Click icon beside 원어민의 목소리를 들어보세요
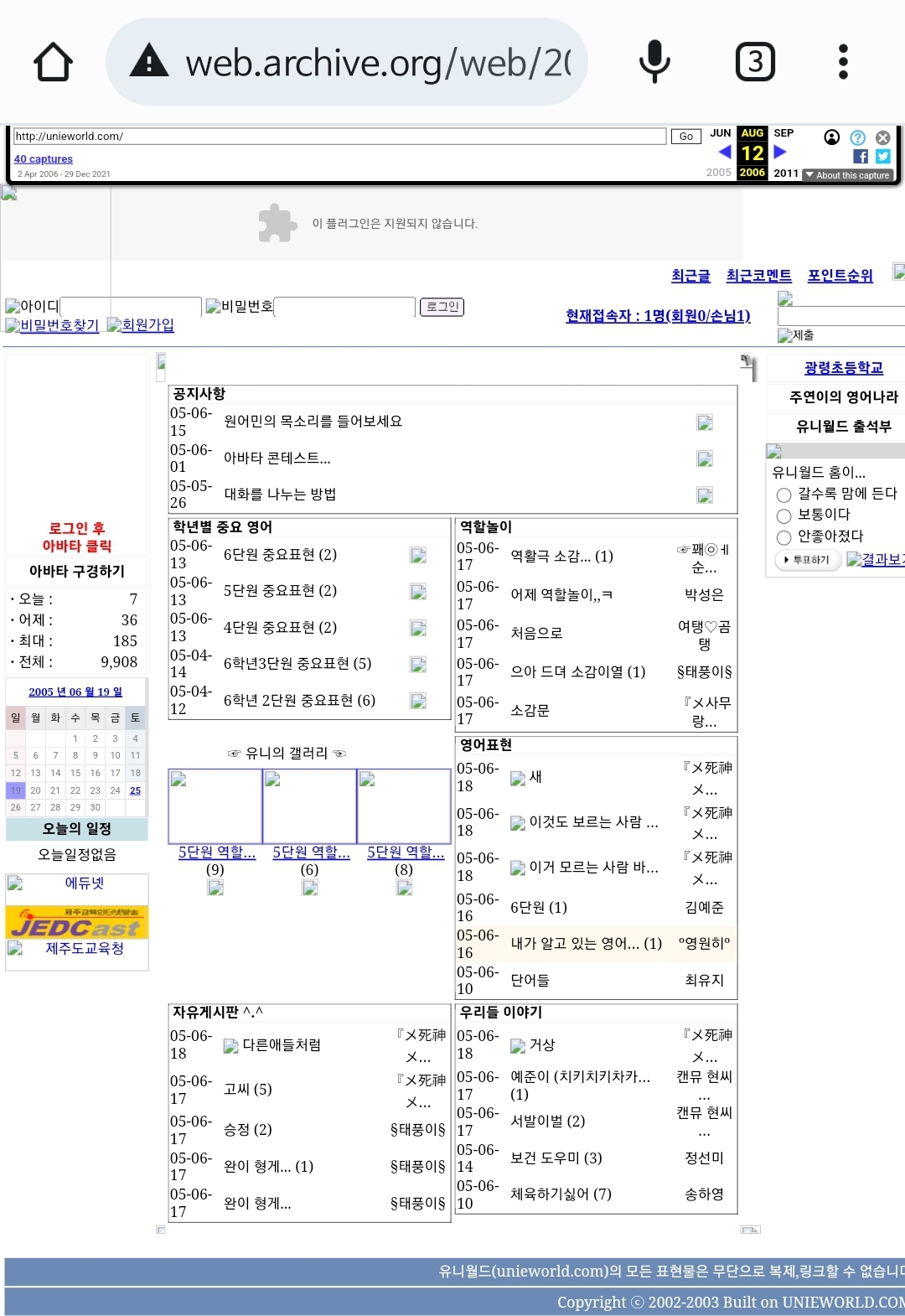 point(705,422)
